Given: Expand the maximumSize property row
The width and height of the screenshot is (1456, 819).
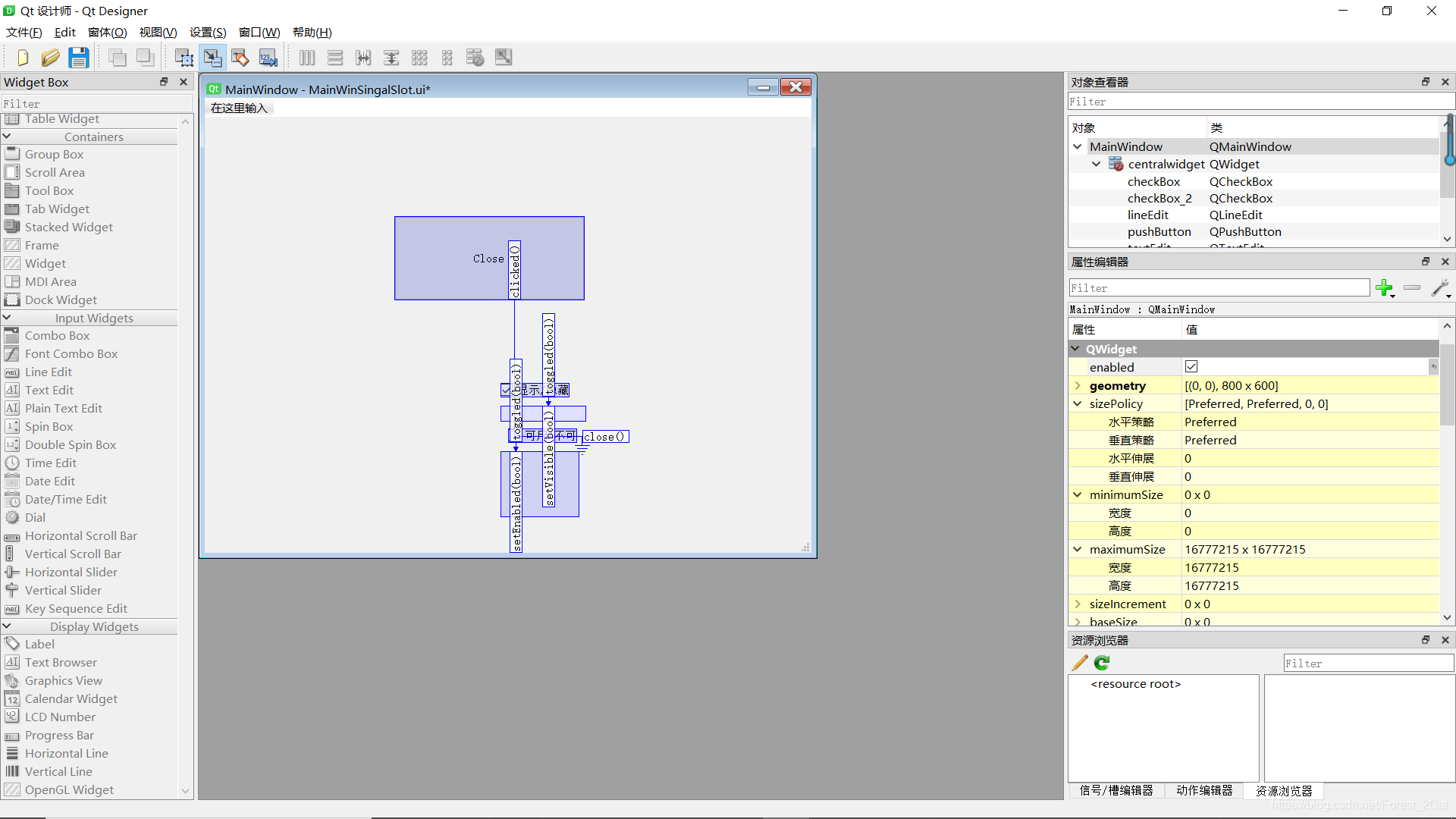Looking at the screenshot, I should point(1078,548).
